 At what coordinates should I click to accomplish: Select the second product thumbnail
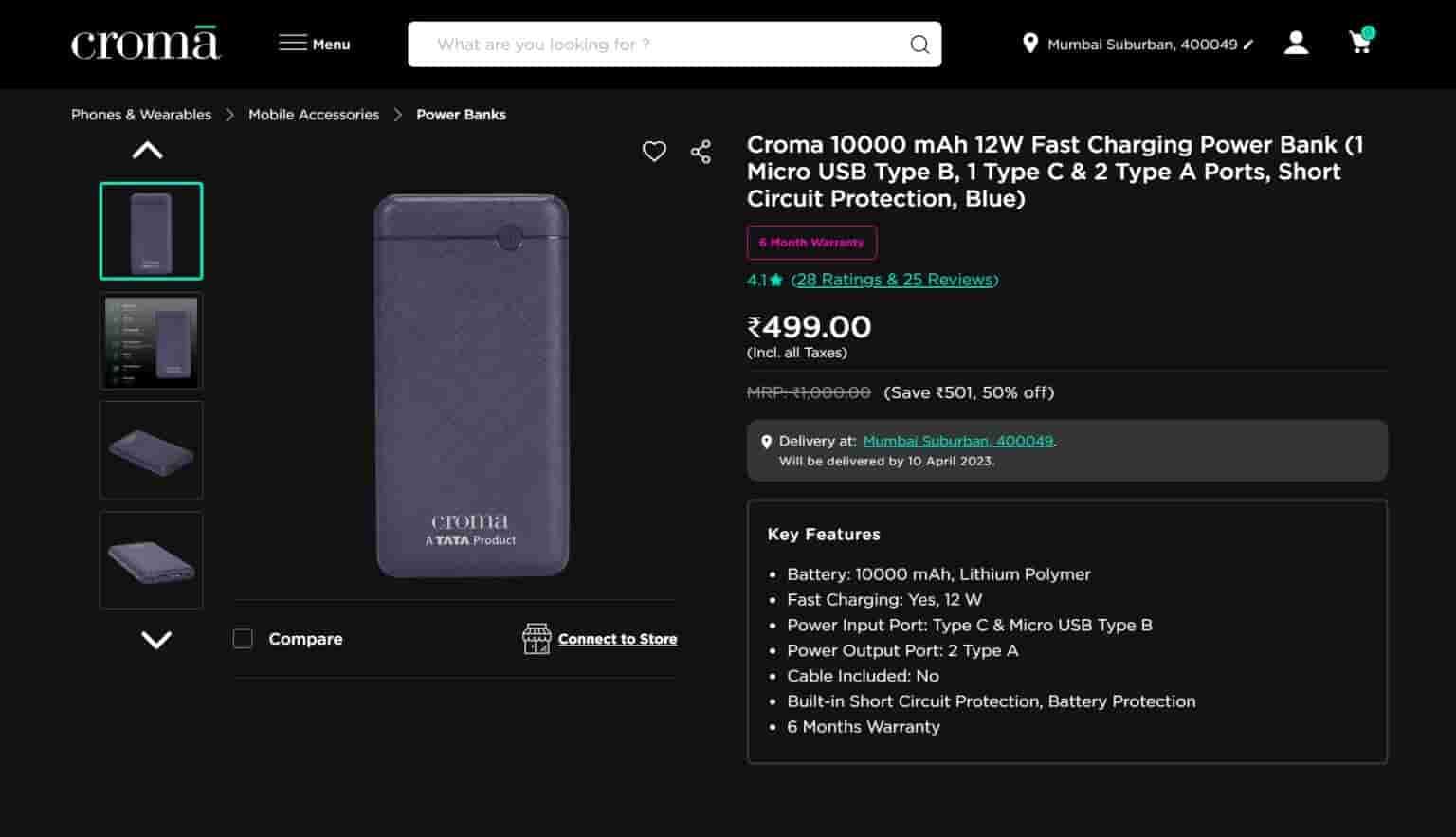[x=151, y=341]
